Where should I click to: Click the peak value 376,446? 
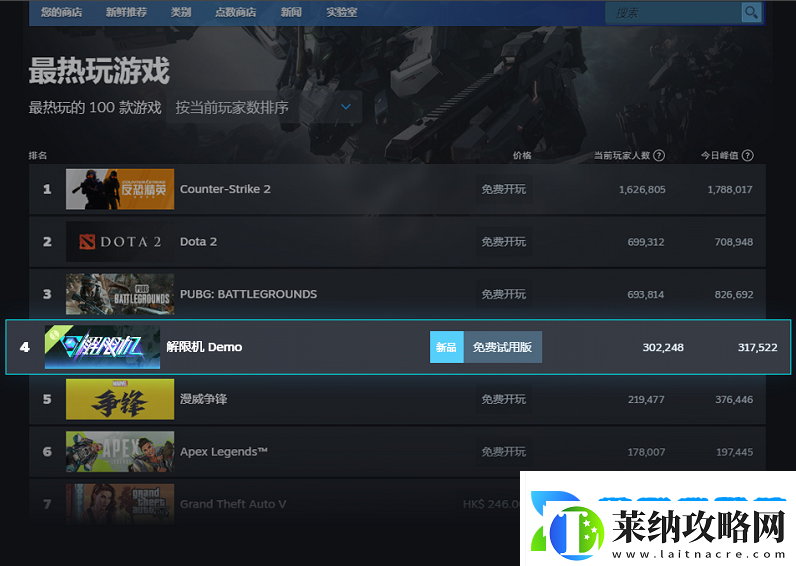[x=734, y=399]
